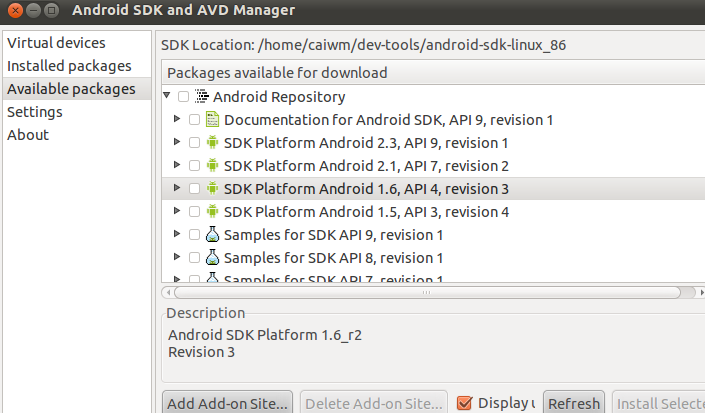
Task: Expand Samples for SDK API 9 row
Action: pos(177,233)
